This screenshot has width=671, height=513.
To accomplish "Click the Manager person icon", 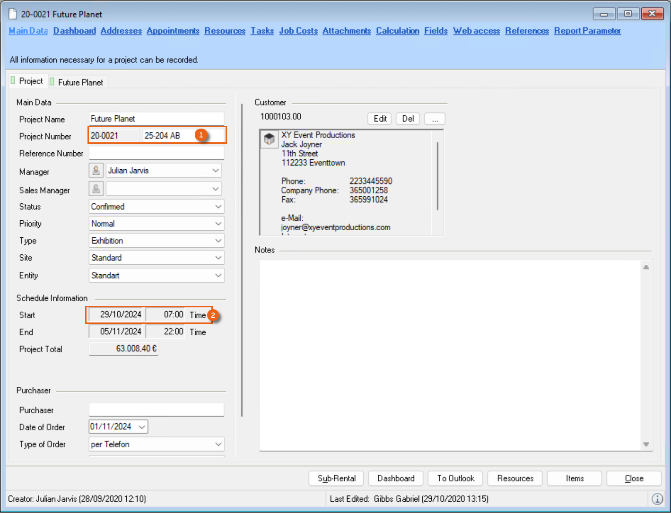I will (97, 171).
